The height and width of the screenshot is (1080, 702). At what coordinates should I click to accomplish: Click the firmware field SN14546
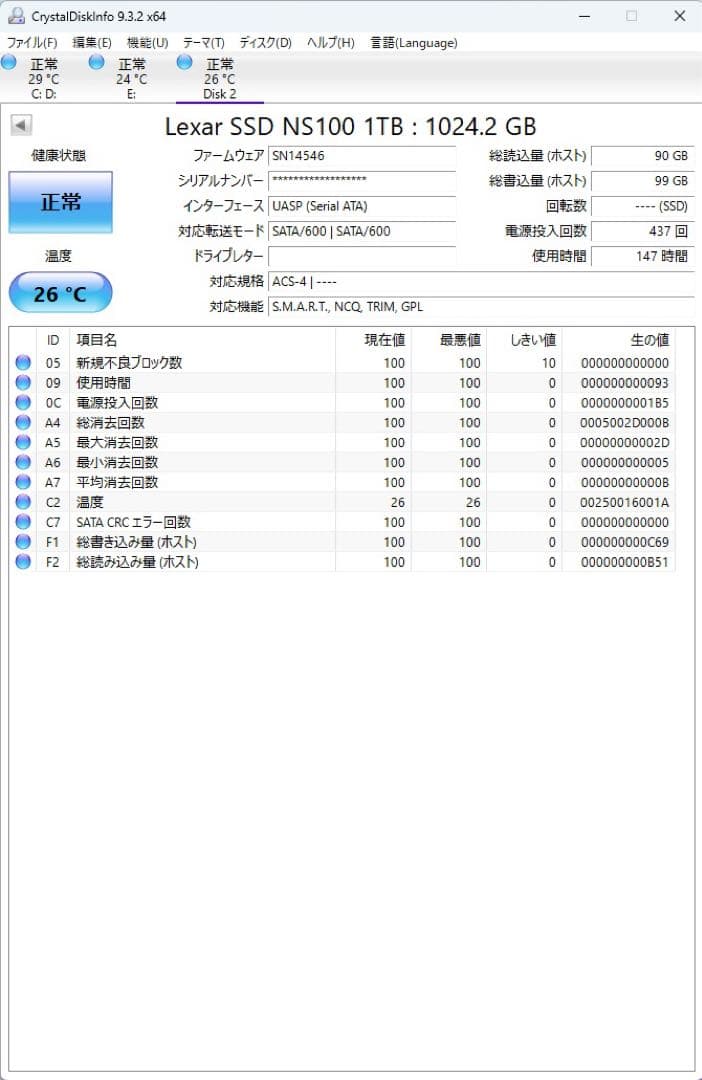362,156
